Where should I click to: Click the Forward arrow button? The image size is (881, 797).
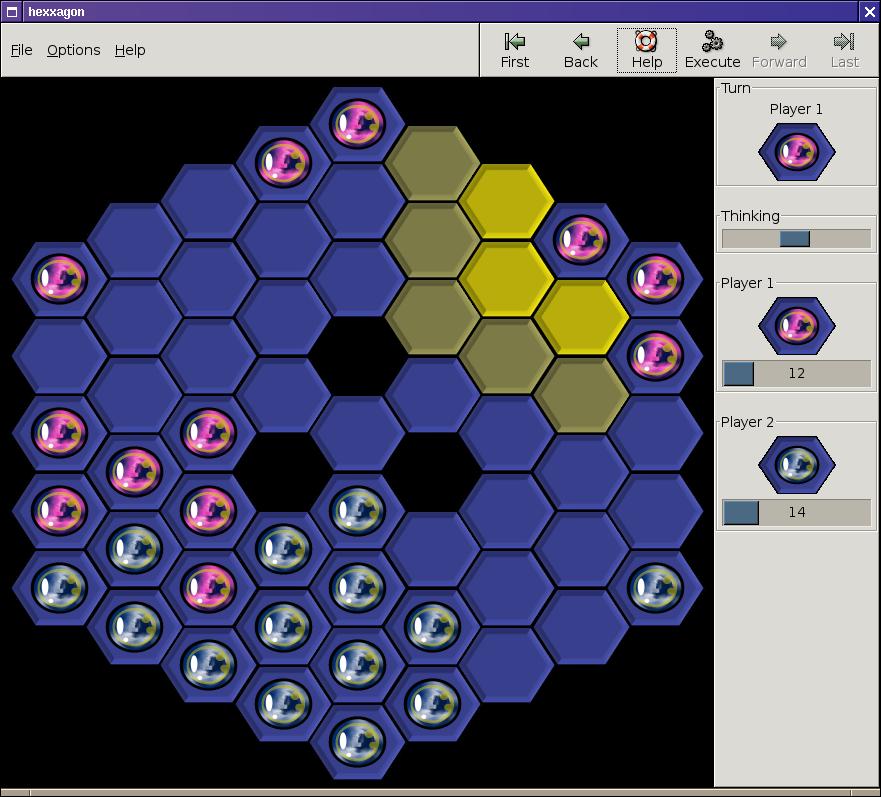[x=779, y=50]
